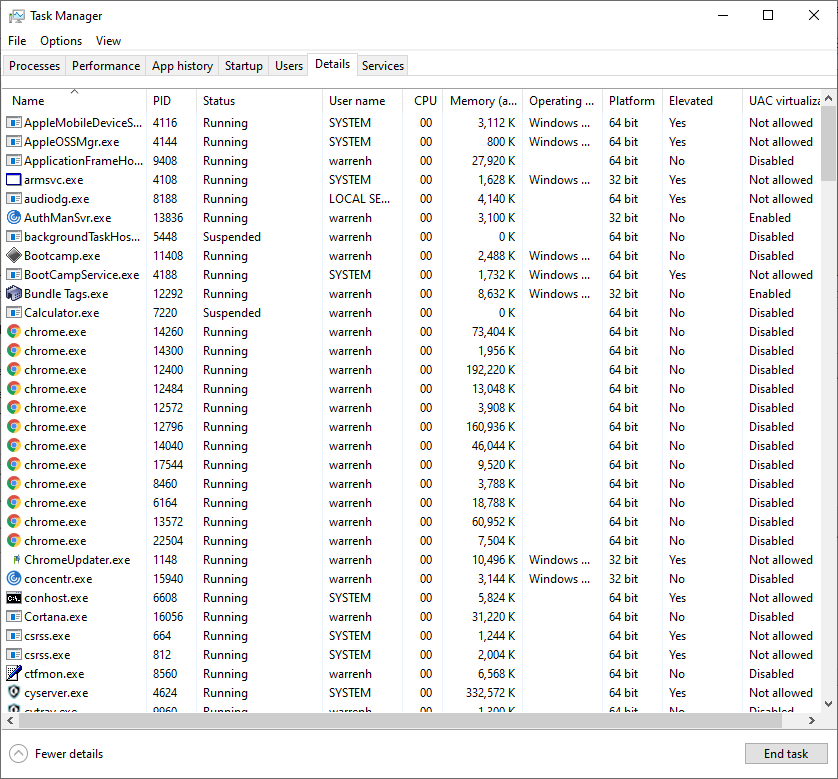The height and width of the screenshot is (779, 838).
Task: Open the Options menu
Action: pyautogui.click(x=61, y=41)
